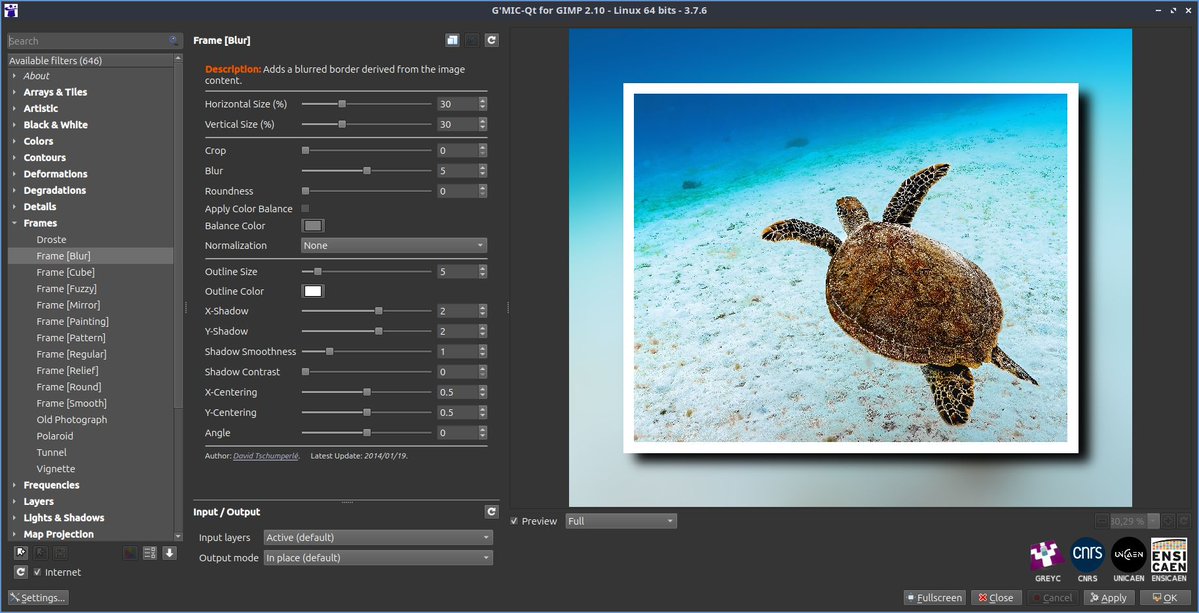Select the Tunnel filter

pos(51,452)
